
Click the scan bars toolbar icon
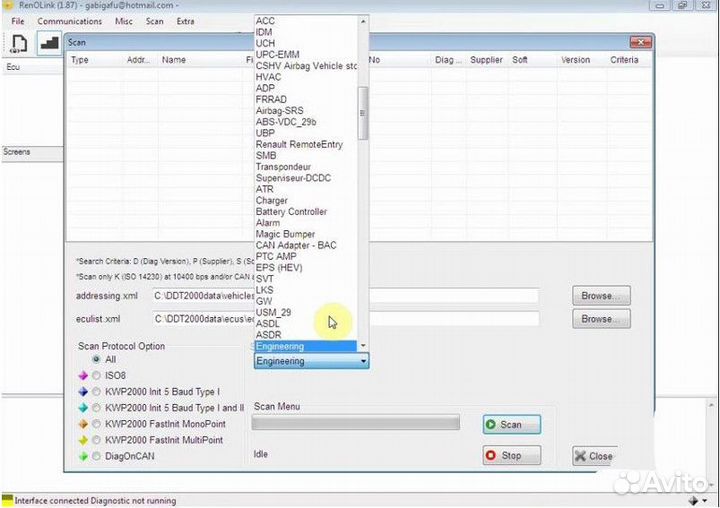tap(49, 43)
